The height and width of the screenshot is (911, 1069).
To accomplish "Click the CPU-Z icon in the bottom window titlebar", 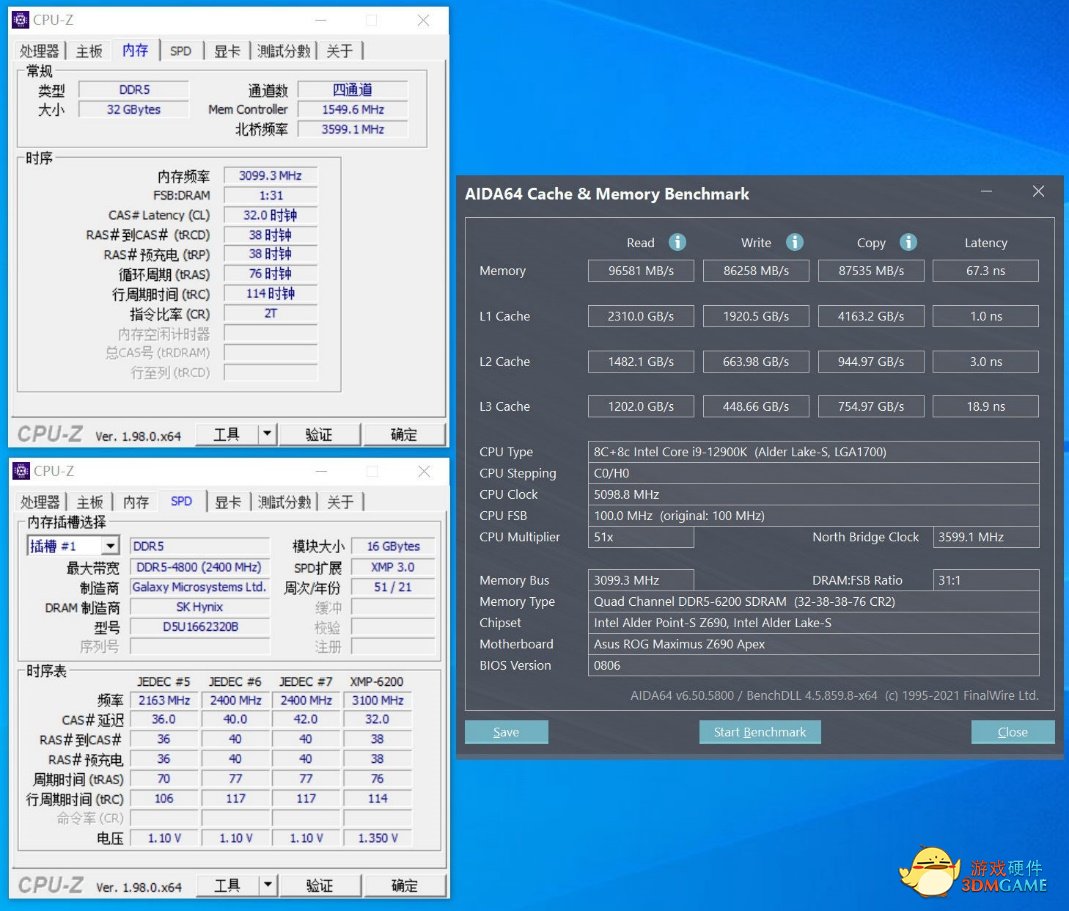I will click(x=20, y=470).
